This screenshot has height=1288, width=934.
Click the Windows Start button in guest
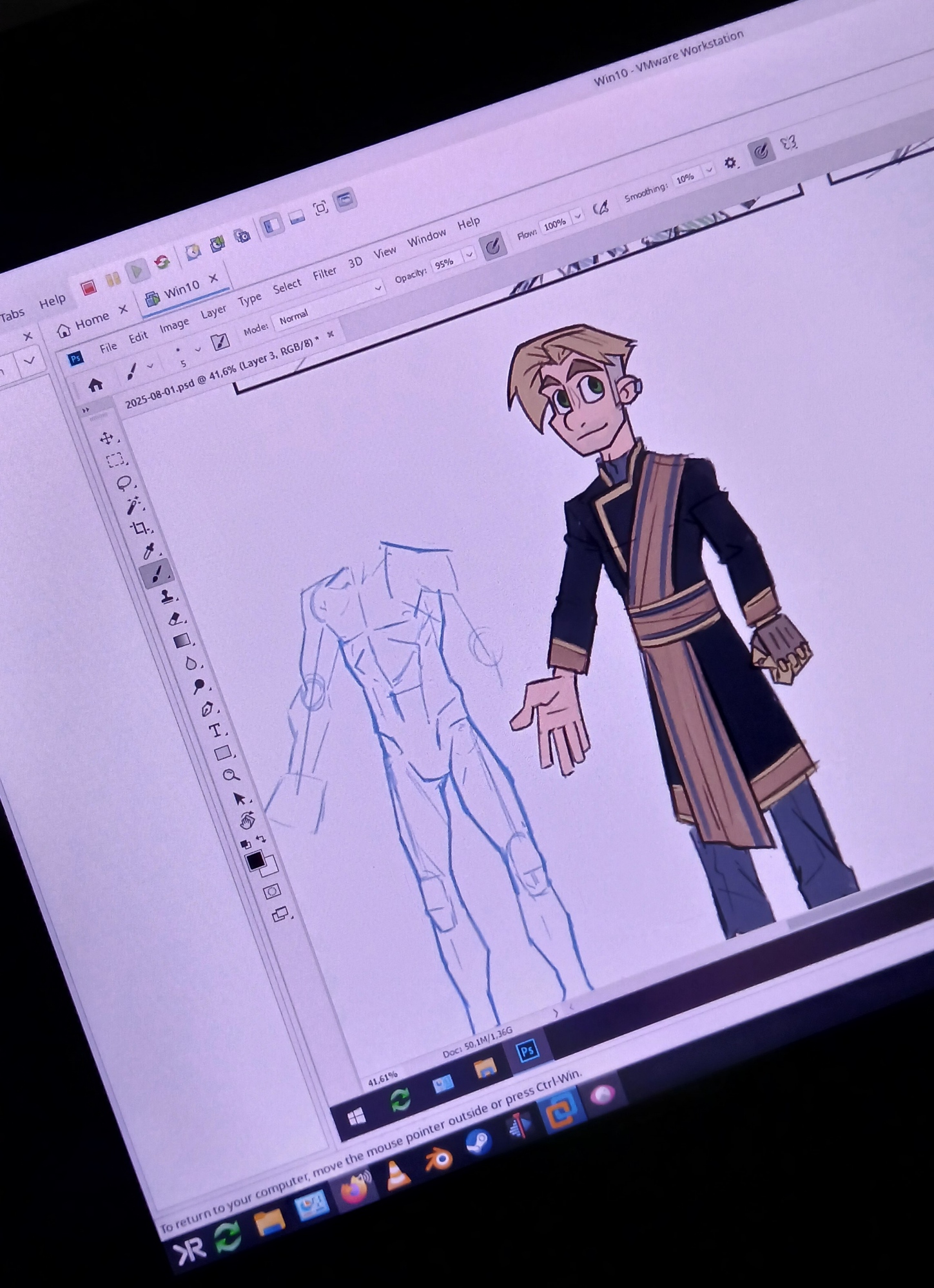point(357,1117)
